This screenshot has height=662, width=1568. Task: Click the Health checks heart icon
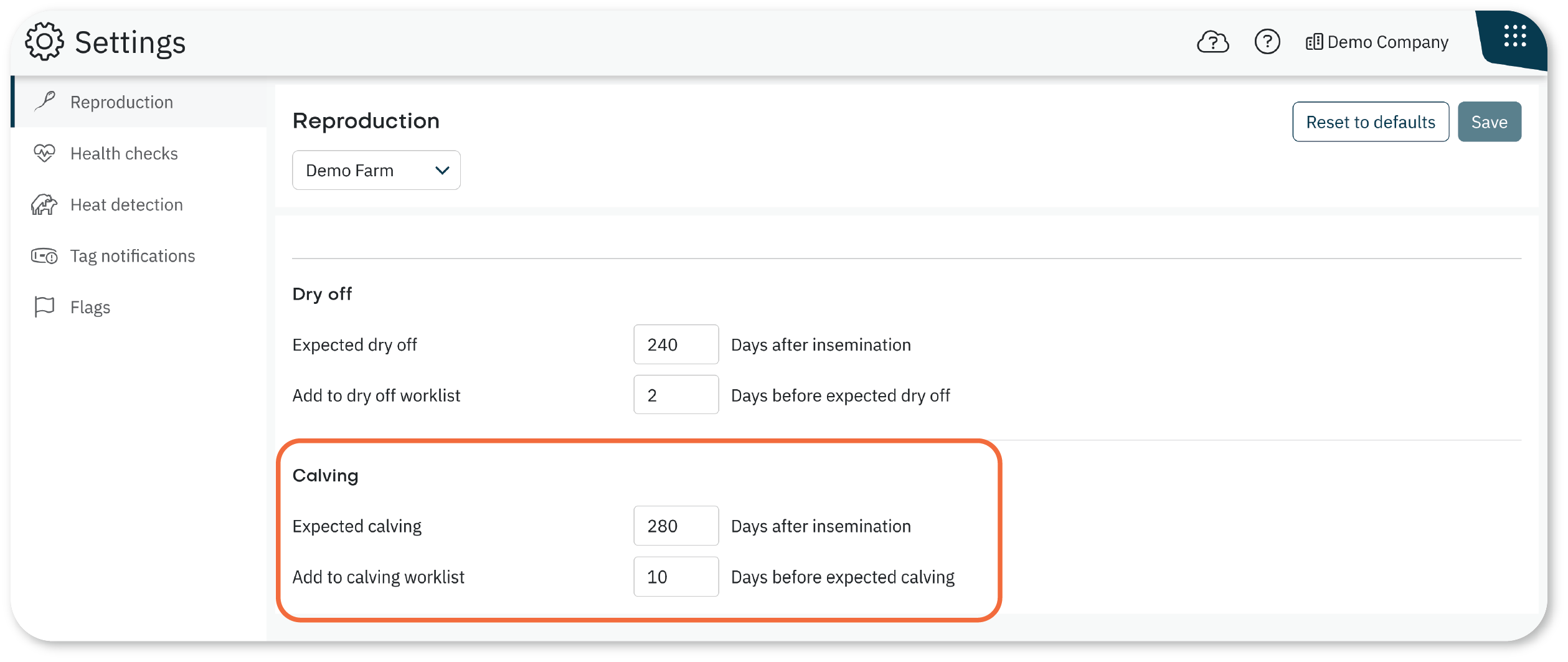[x=44, y=153]
